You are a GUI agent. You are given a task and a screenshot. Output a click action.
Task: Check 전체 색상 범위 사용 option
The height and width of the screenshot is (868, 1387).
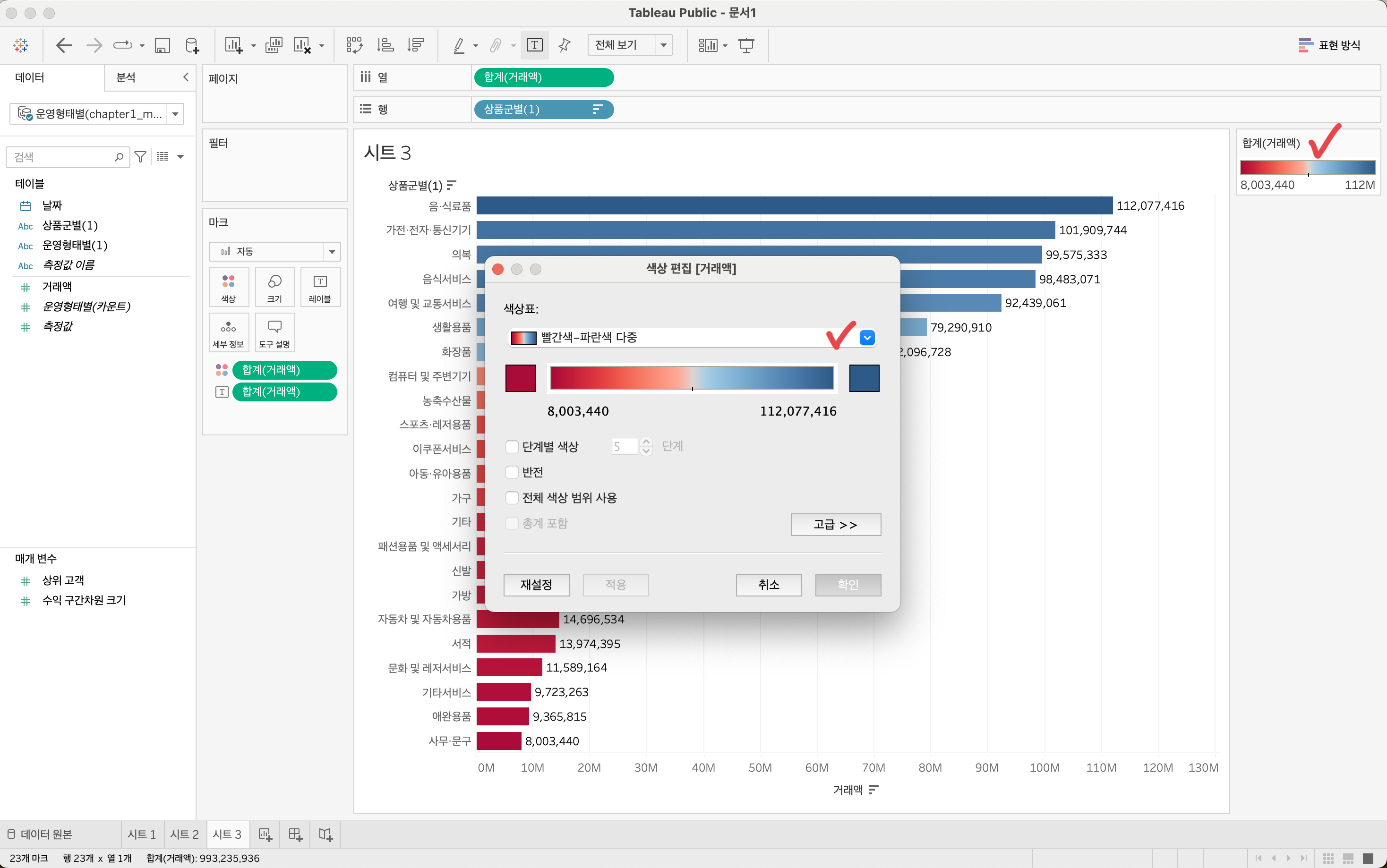[x=512, y=498]
